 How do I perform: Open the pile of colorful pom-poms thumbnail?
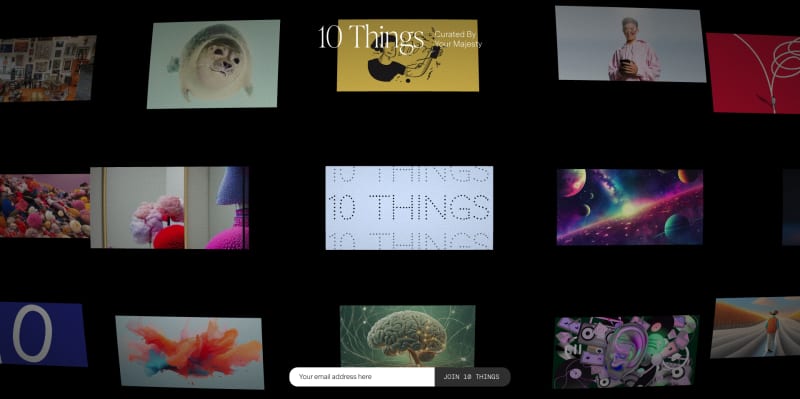pos(45,206)
